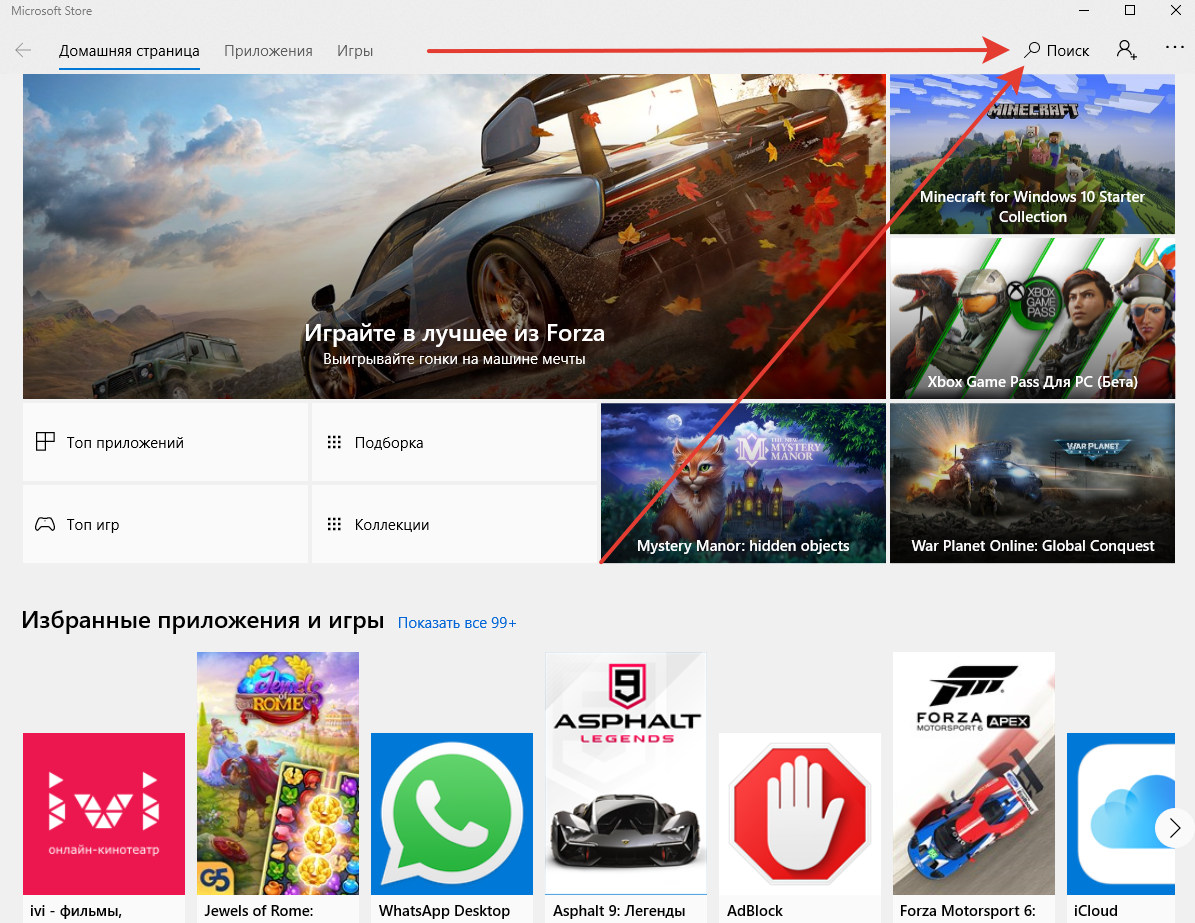Open the Forza hero banner
This screenshot has width=1195, height=923.
454,236
